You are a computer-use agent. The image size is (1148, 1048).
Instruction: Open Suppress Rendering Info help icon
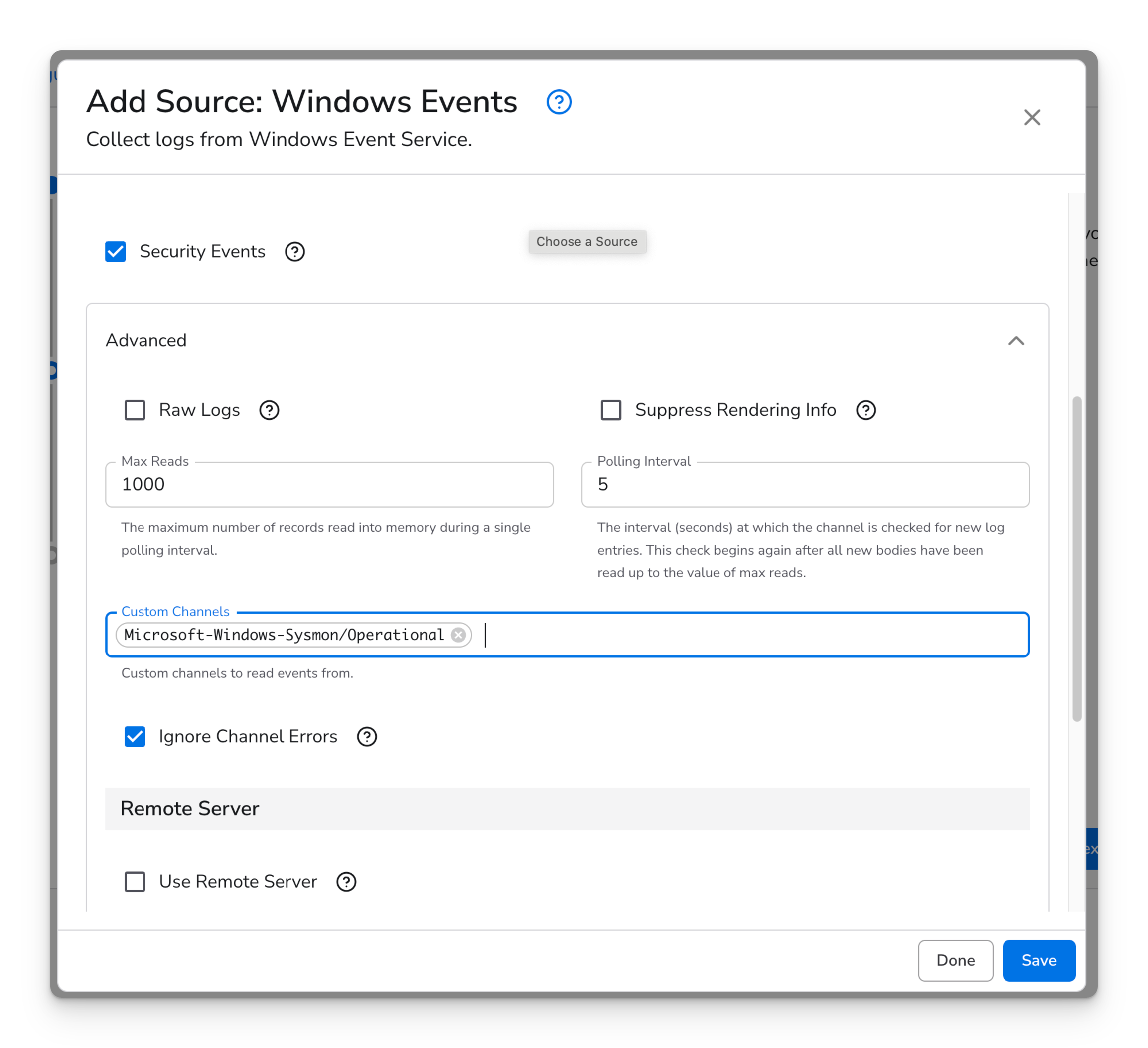click(x=865, y=410)
